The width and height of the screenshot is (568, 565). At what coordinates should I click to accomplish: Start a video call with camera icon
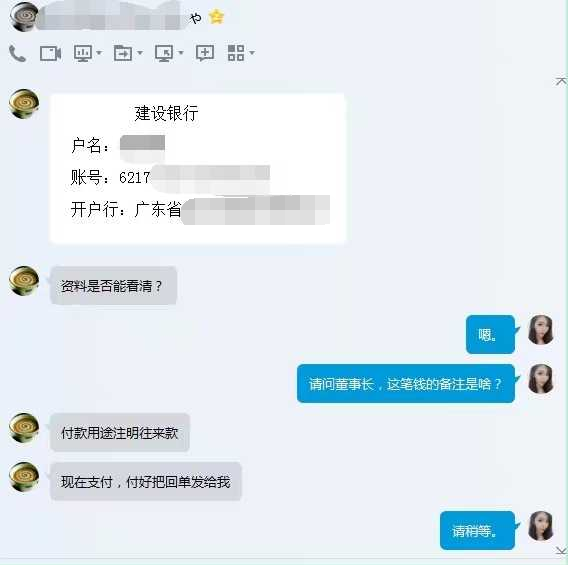(50, 54)
